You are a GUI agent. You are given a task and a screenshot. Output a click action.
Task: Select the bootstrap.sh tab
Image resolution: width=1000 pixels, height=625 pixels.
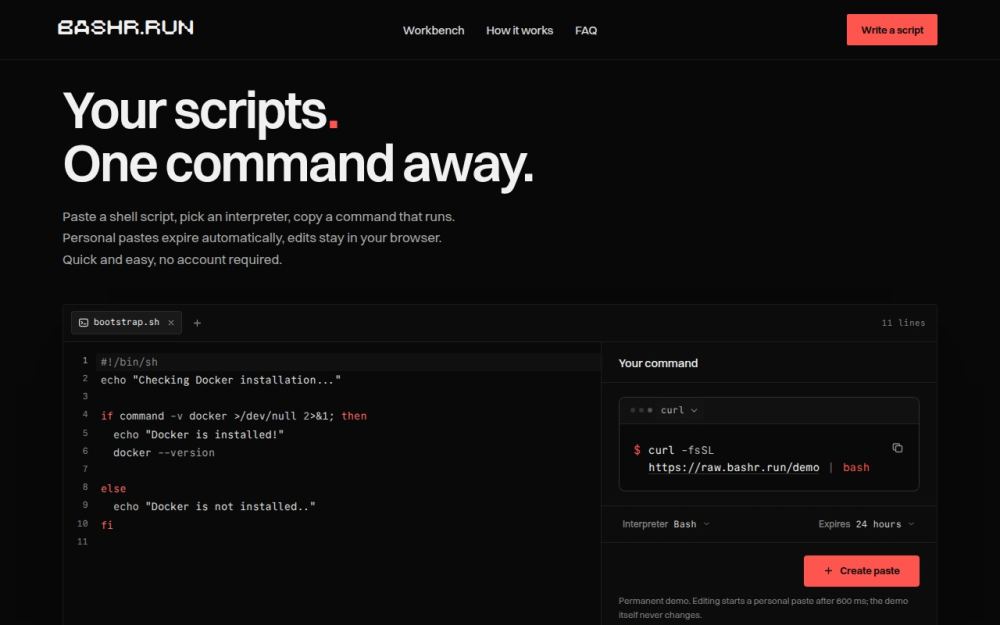tap(126, 323)
